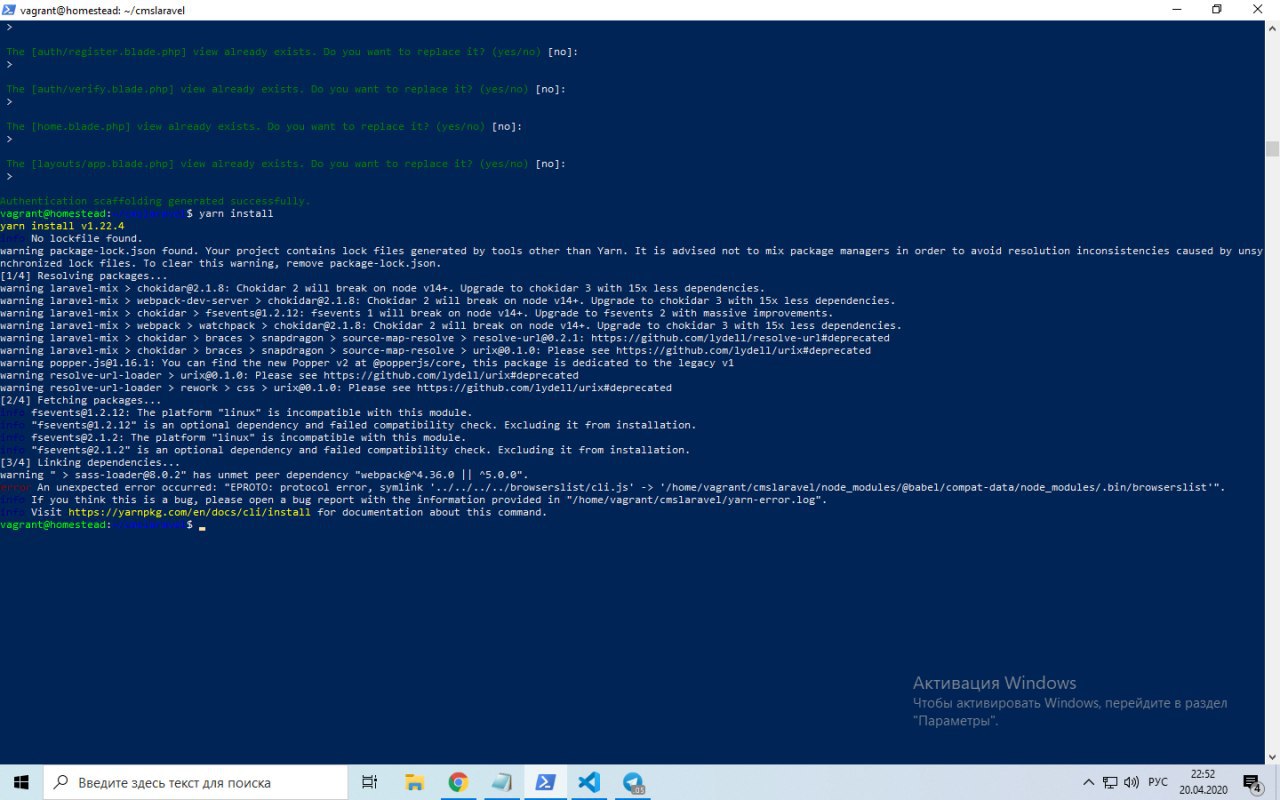This screenshot has width=1280, height=800.
Task: Open the volume control tray icon
Action: (1131, 782)
